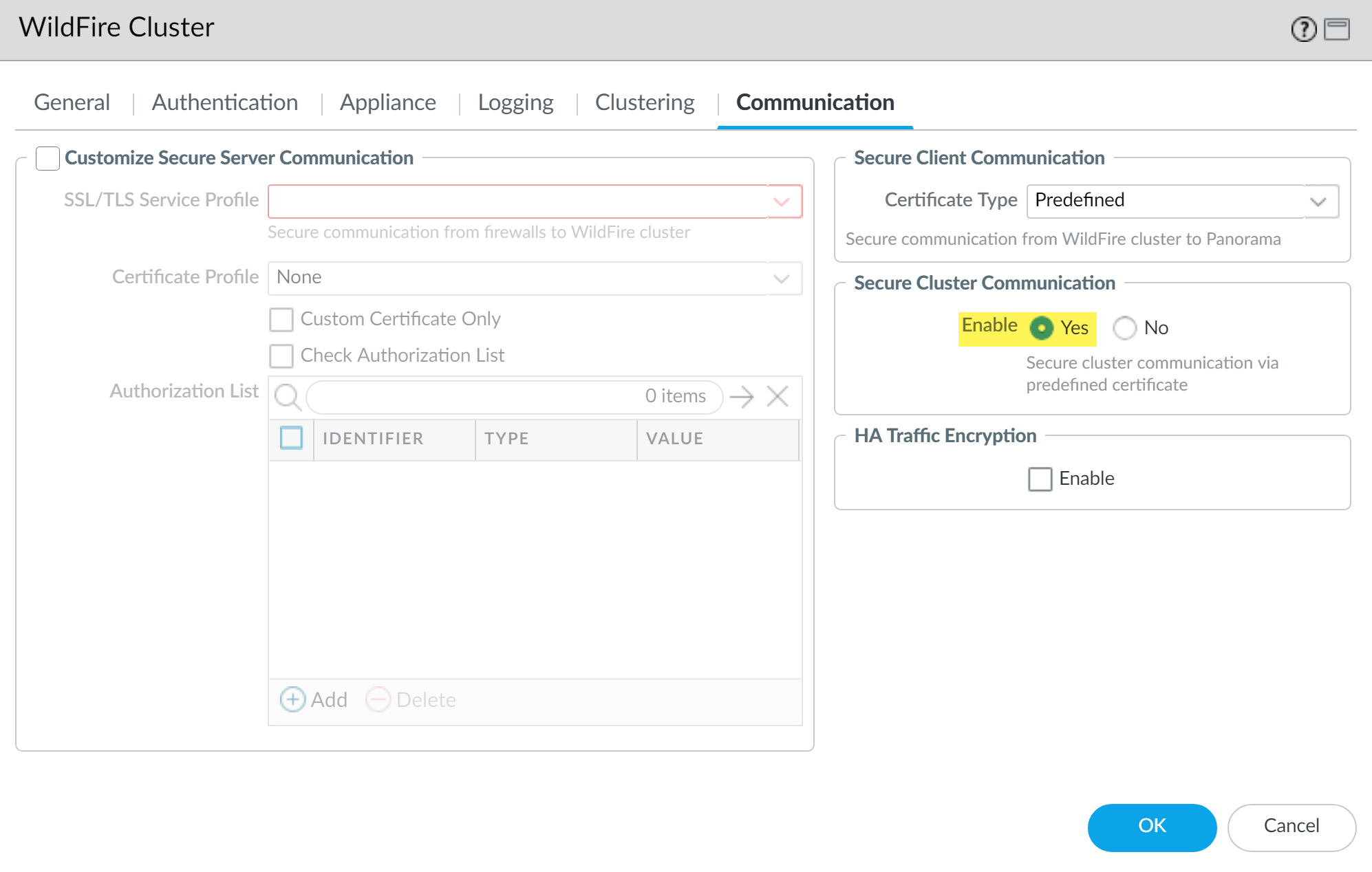The height and width of the screenshot is (872, 1372).
Task: Enable Customize Secure Server Communication checkbox
Action: tap(47, 158)
